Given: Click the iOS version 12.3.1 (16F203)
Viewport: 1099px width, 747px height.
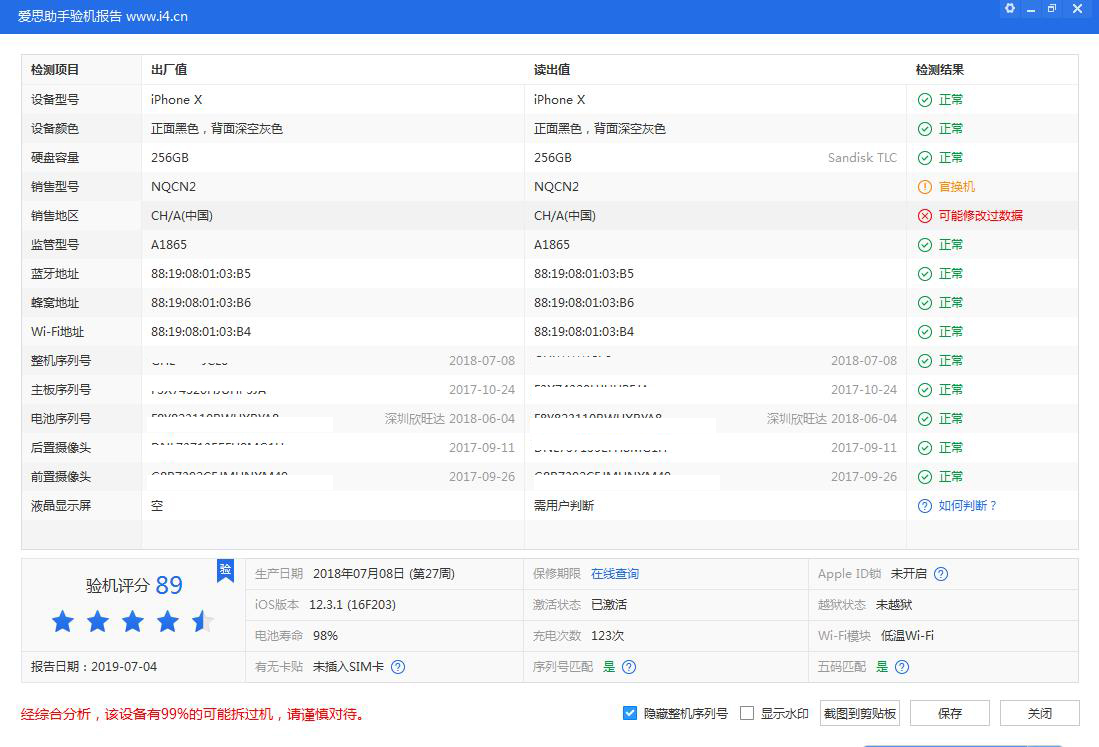Looking at the screenshot, I should pyautogui.click(x=353, y=605).
